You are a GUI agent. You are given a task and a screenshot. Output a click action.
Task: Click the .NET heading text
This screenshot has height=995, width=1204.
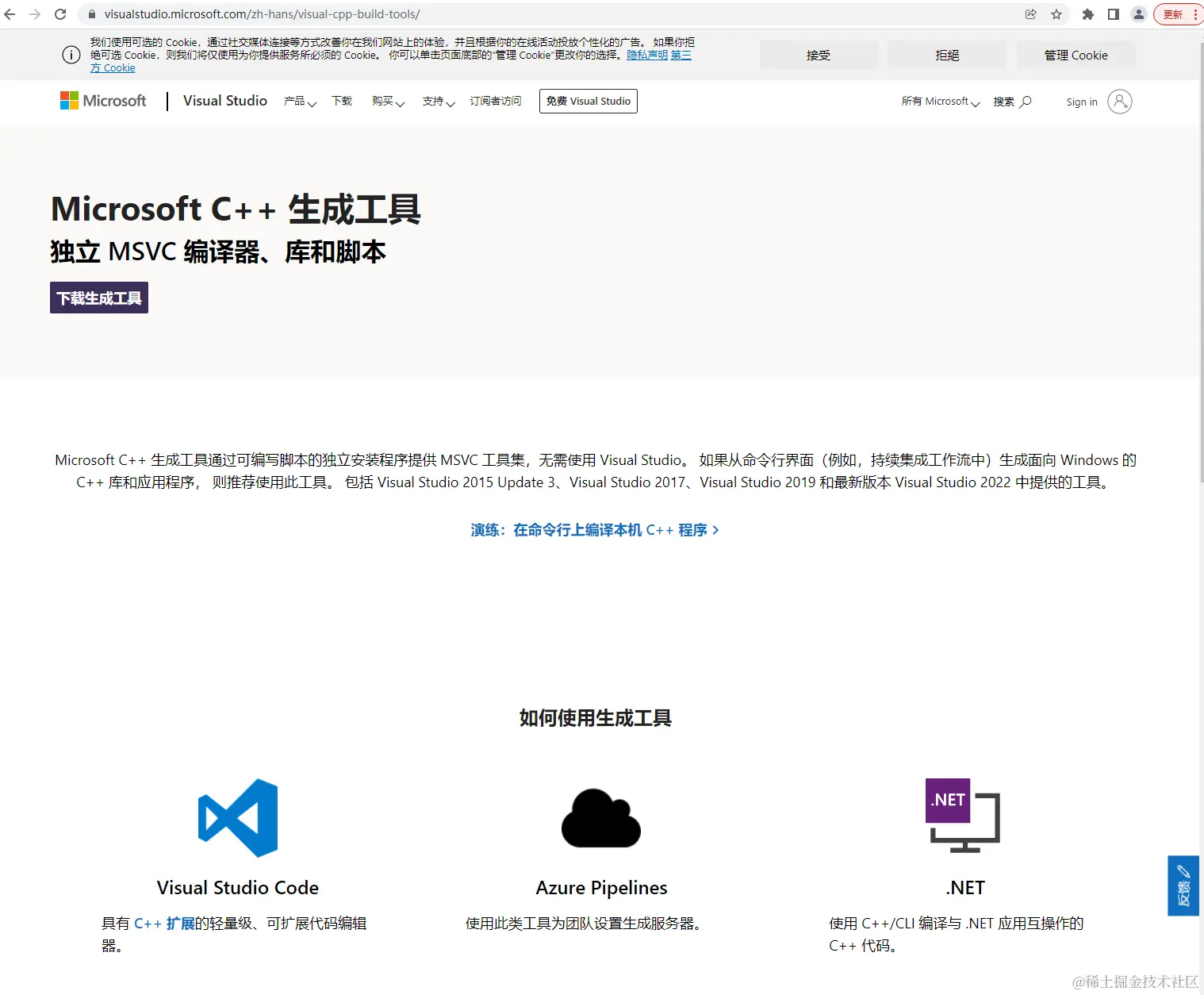(x=965, y=887)
